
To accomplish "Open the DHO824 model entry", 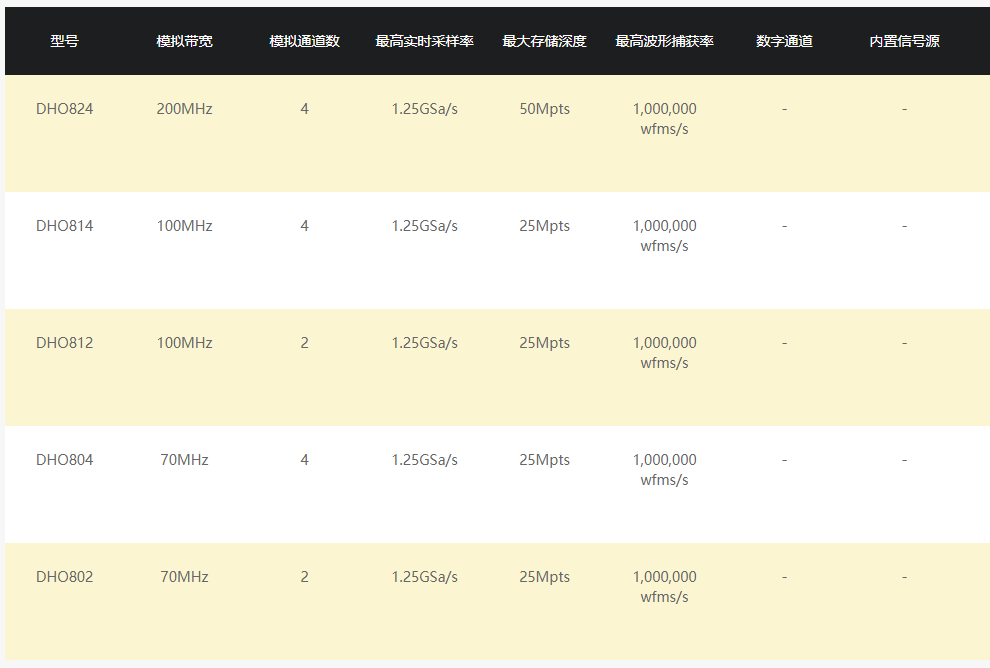I will coord(64,109).
